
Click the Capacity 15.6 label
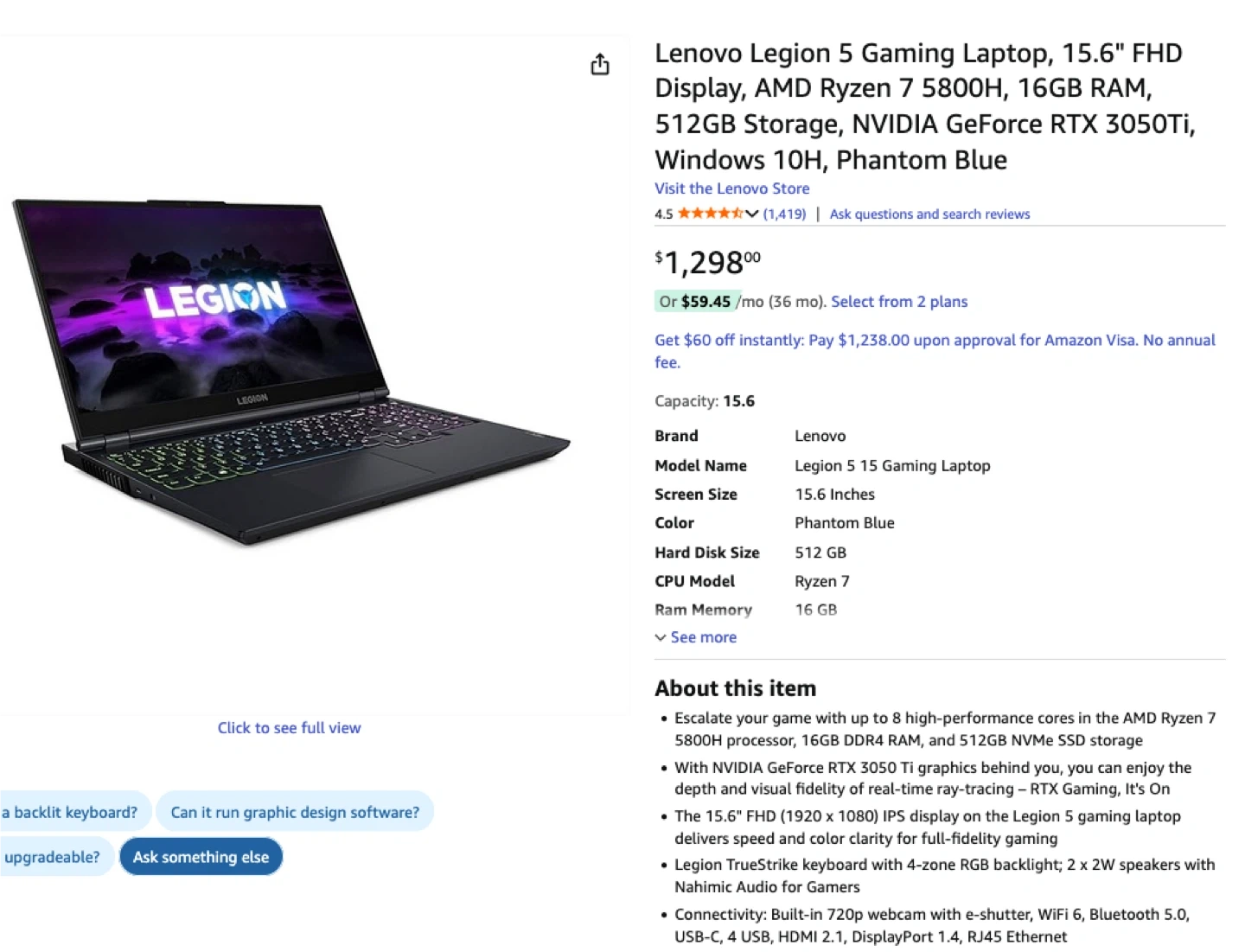(705, 401)
